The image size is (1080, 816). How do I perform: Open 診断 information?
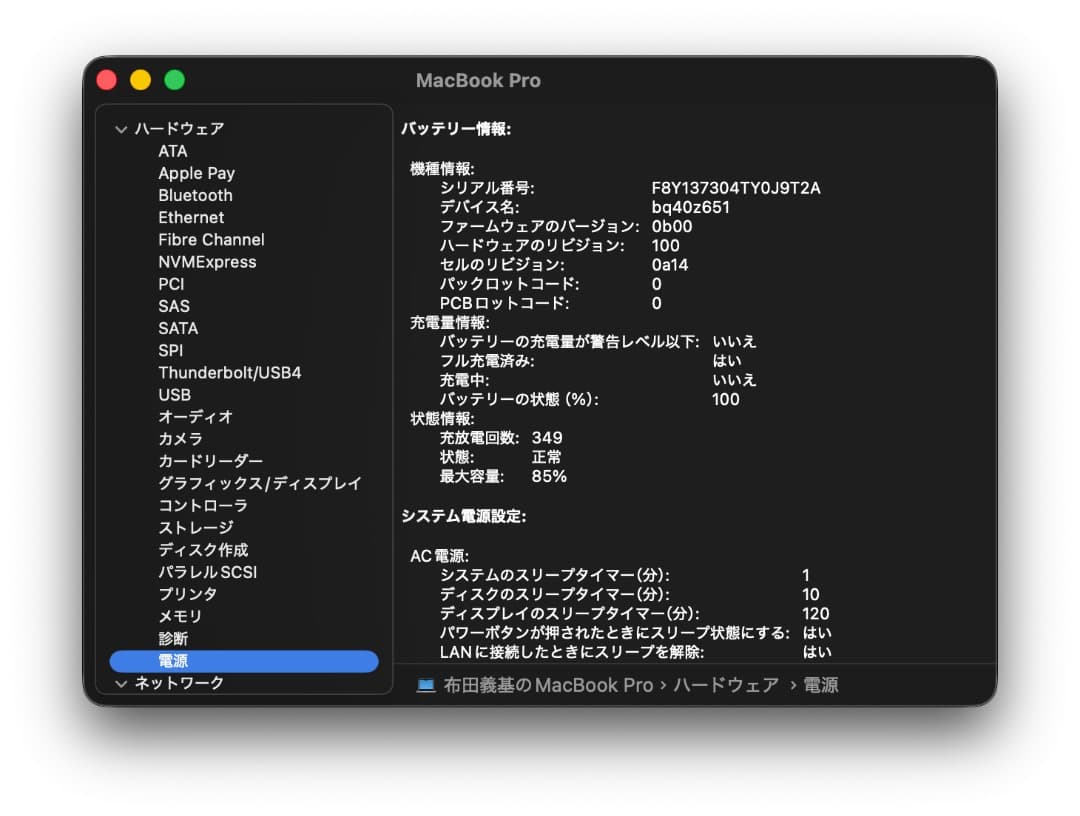175,639
